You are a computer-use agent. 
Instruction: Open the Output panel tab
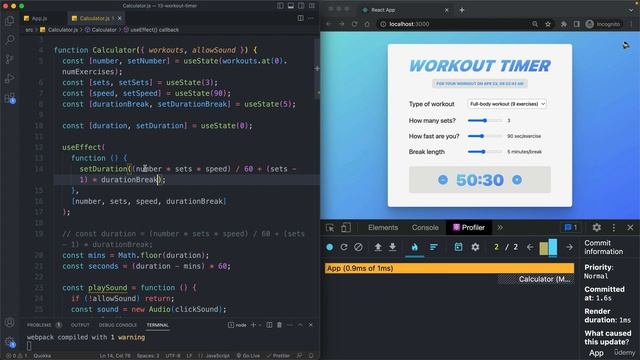click(x=80, y=325)
